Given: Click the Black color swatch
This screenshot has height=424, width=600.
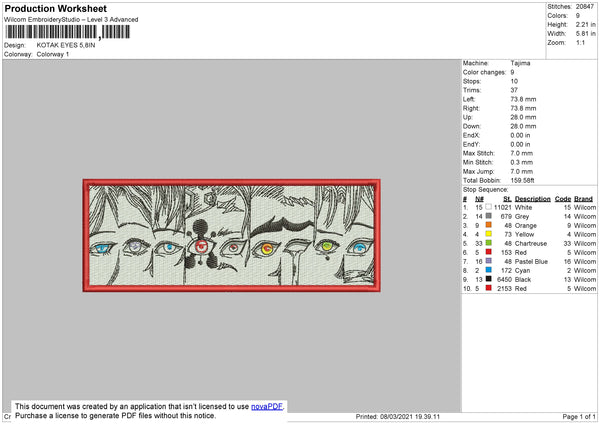Looking at the screenshot, I should tap(488, 279).
